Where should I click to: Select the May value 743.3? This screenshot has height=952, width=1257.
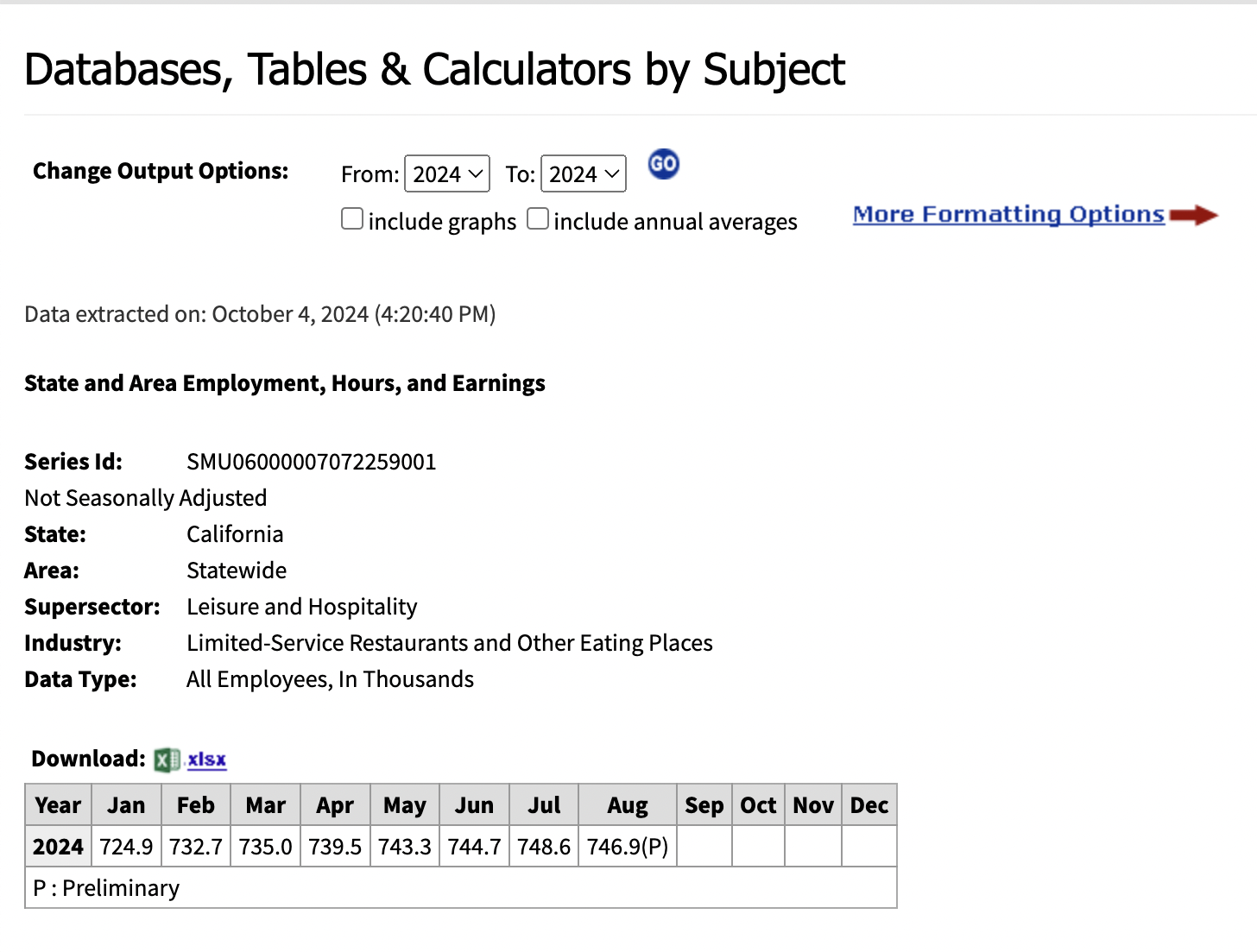pyautogui.click(x=405, y=847)
